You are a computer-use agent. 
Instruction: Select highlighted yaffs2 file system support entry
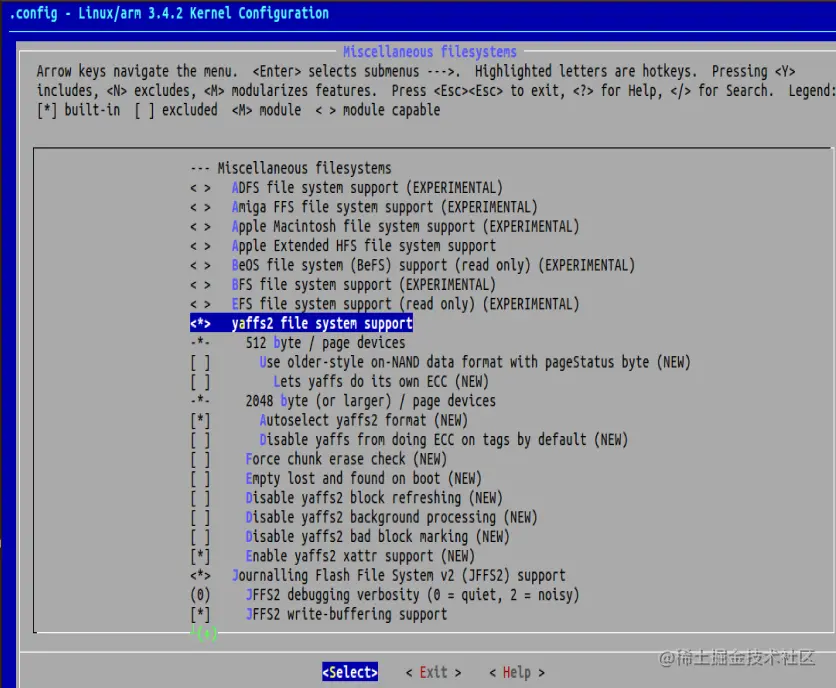click(301, 323)
